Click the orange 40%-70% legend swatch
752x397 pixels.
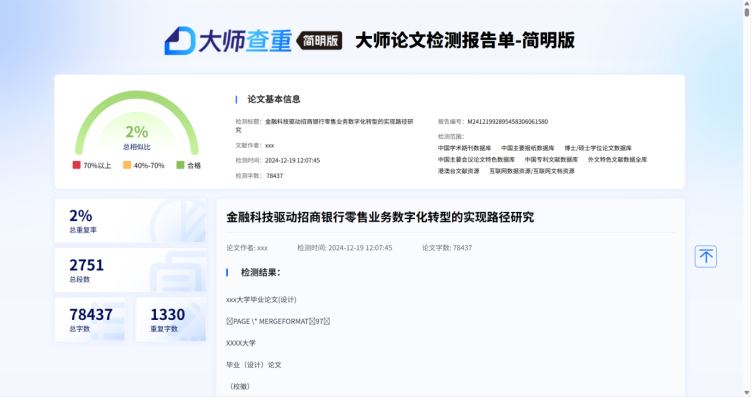click(x=127, y=165)
